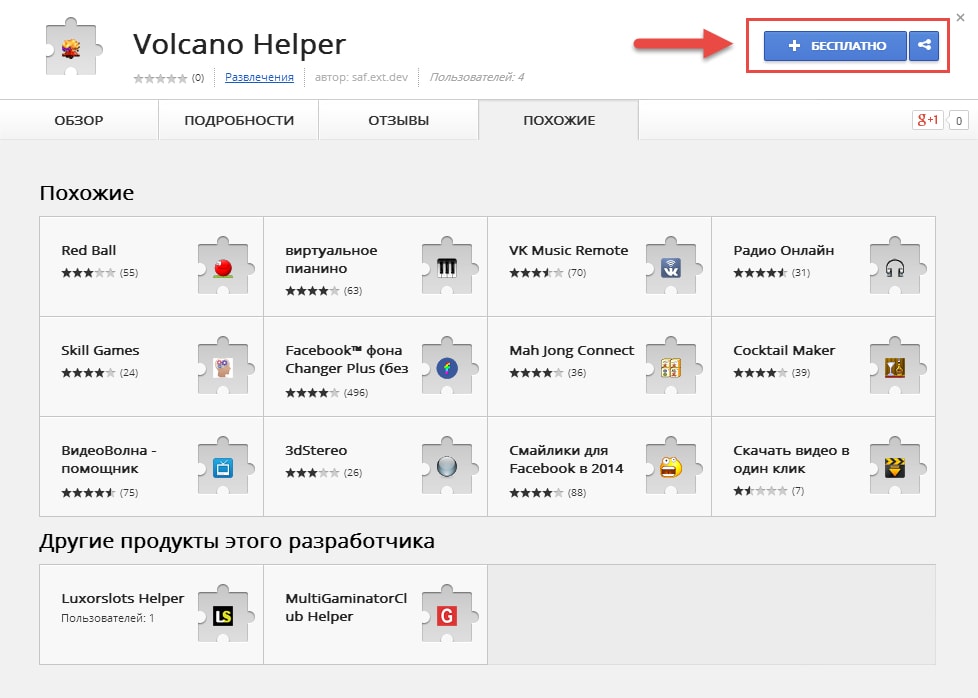Switch to the Обзор tab

click(x=79, y=120)
